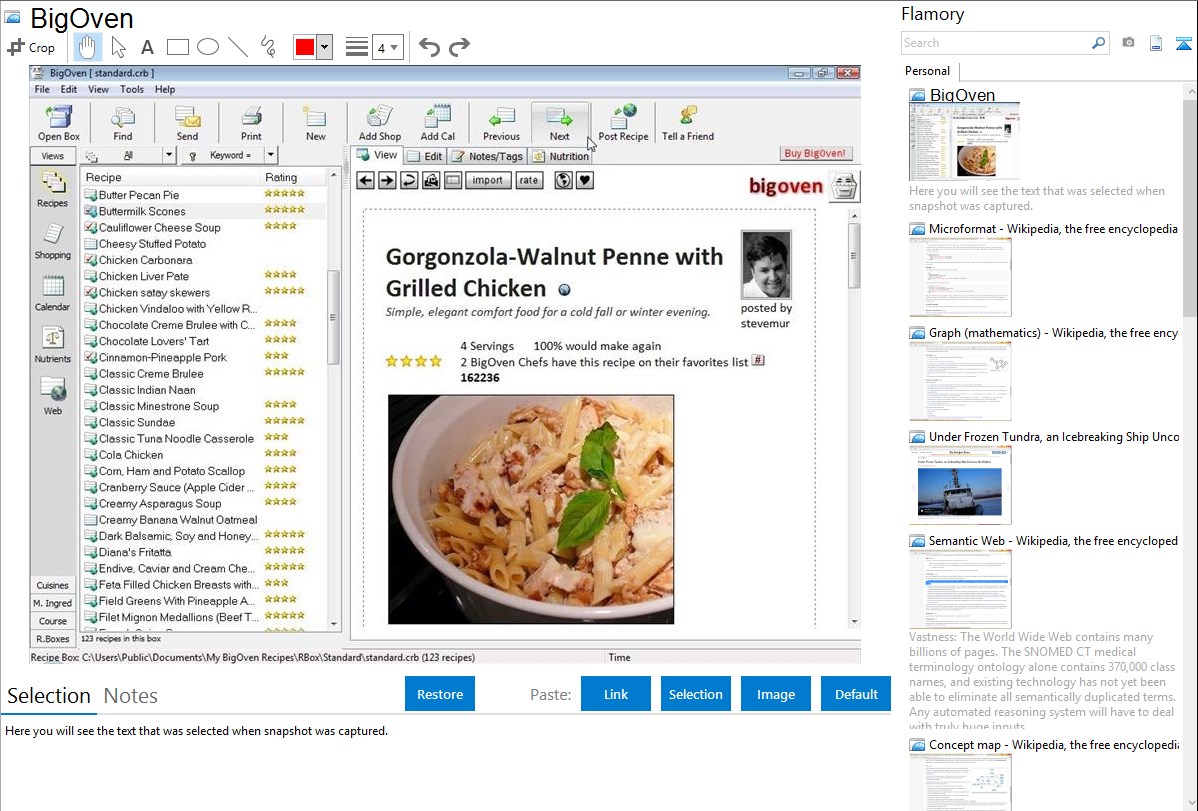Open the Concept map snapshot title

pos(1053,744)
